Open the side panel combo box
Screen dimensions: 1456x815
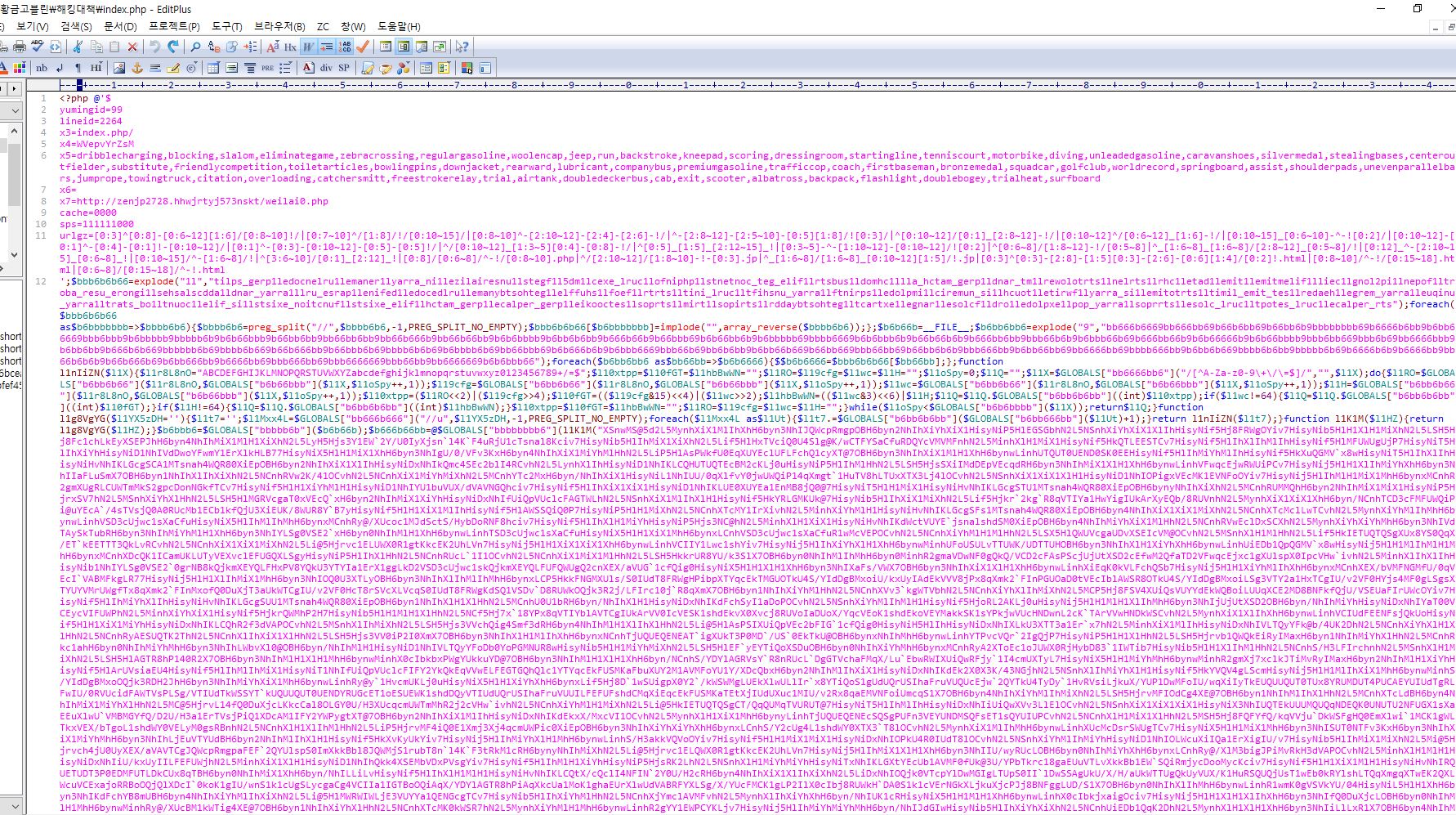[11, 110]
